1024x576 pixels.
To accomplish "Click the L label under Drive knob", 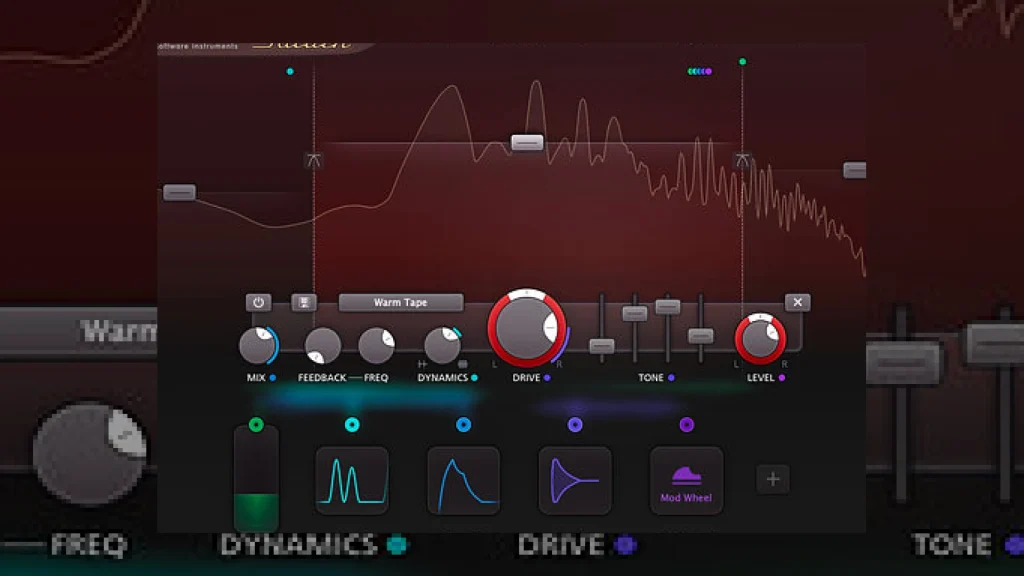I will [494, 364].
